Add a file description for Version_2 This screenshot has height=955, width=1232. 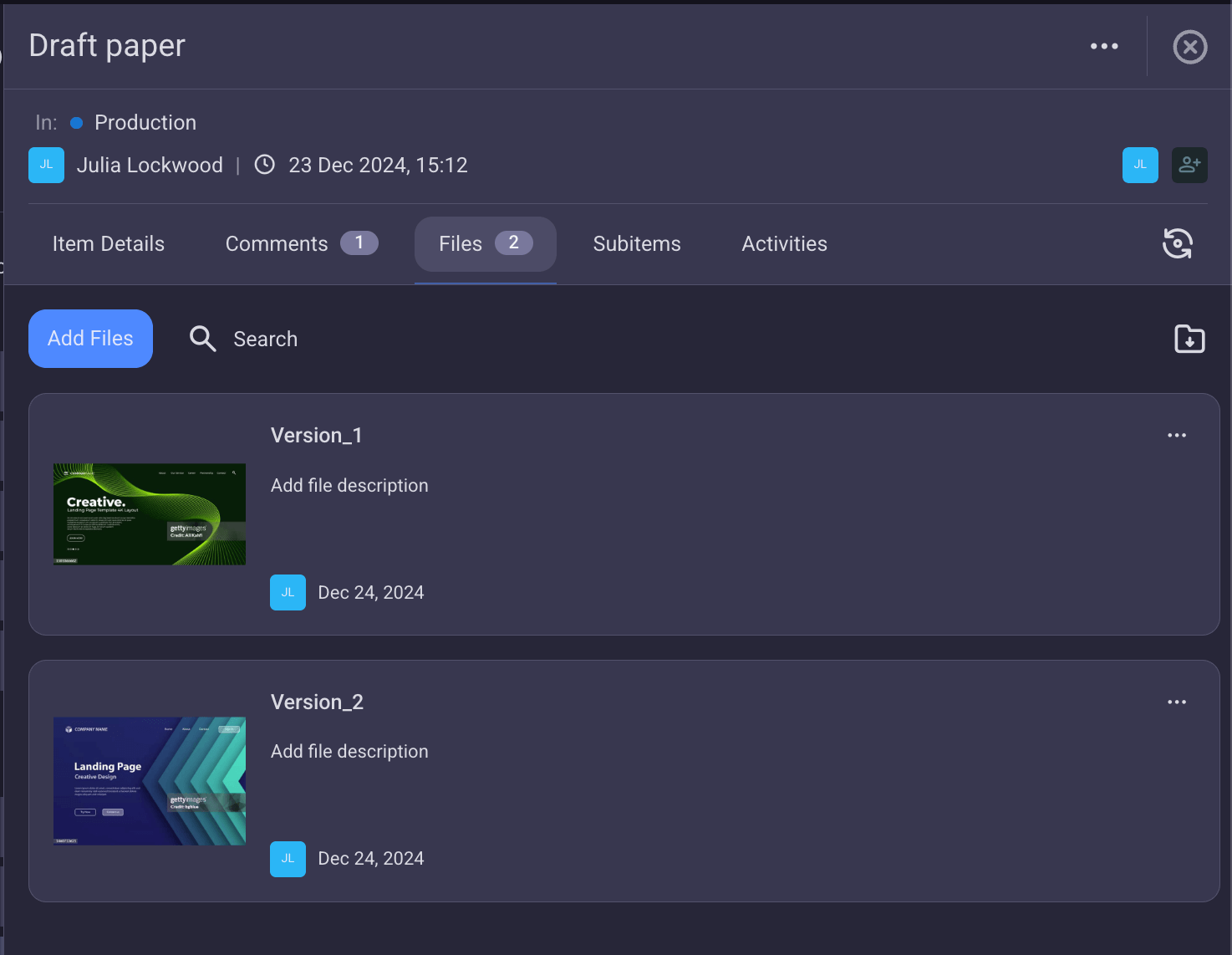point(349,751)
